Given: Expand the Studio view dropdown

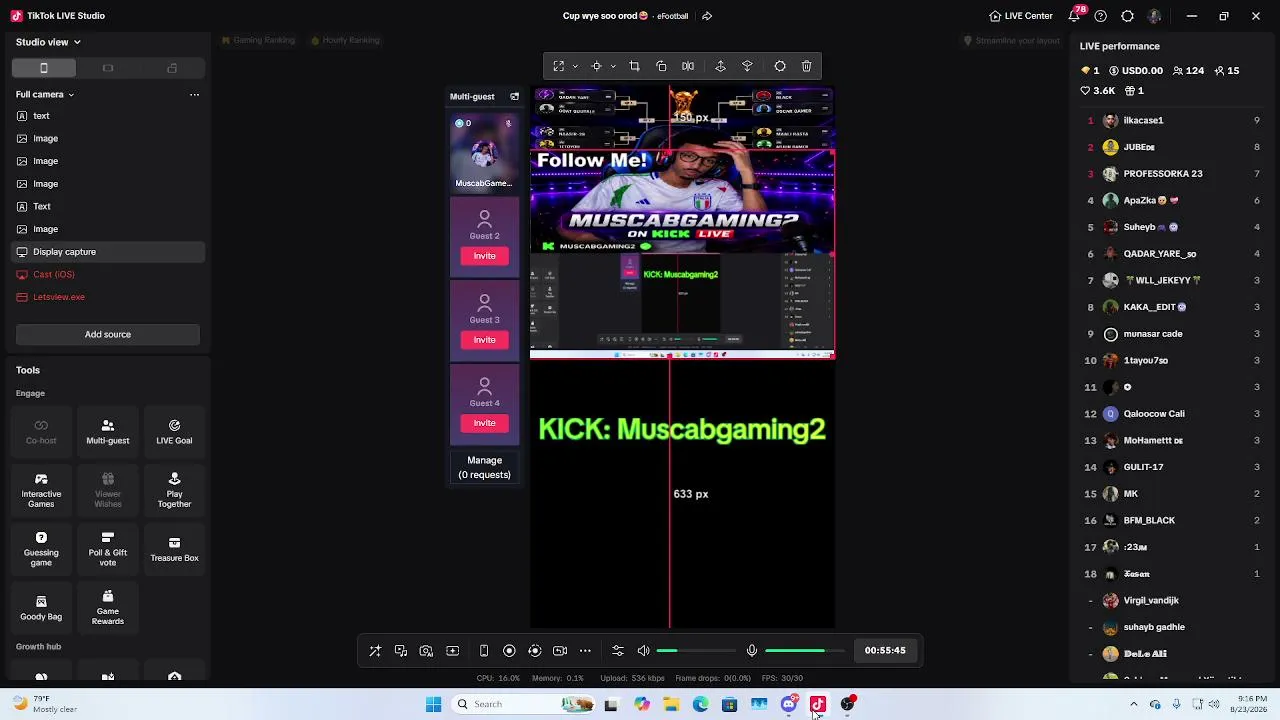Looking at the screenshot, I should (48, 42).
